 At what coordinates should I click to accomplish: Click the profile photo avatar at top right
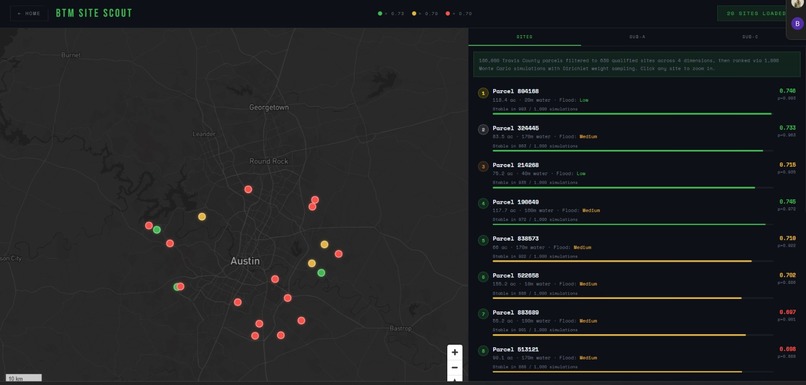tap(797, 3)
